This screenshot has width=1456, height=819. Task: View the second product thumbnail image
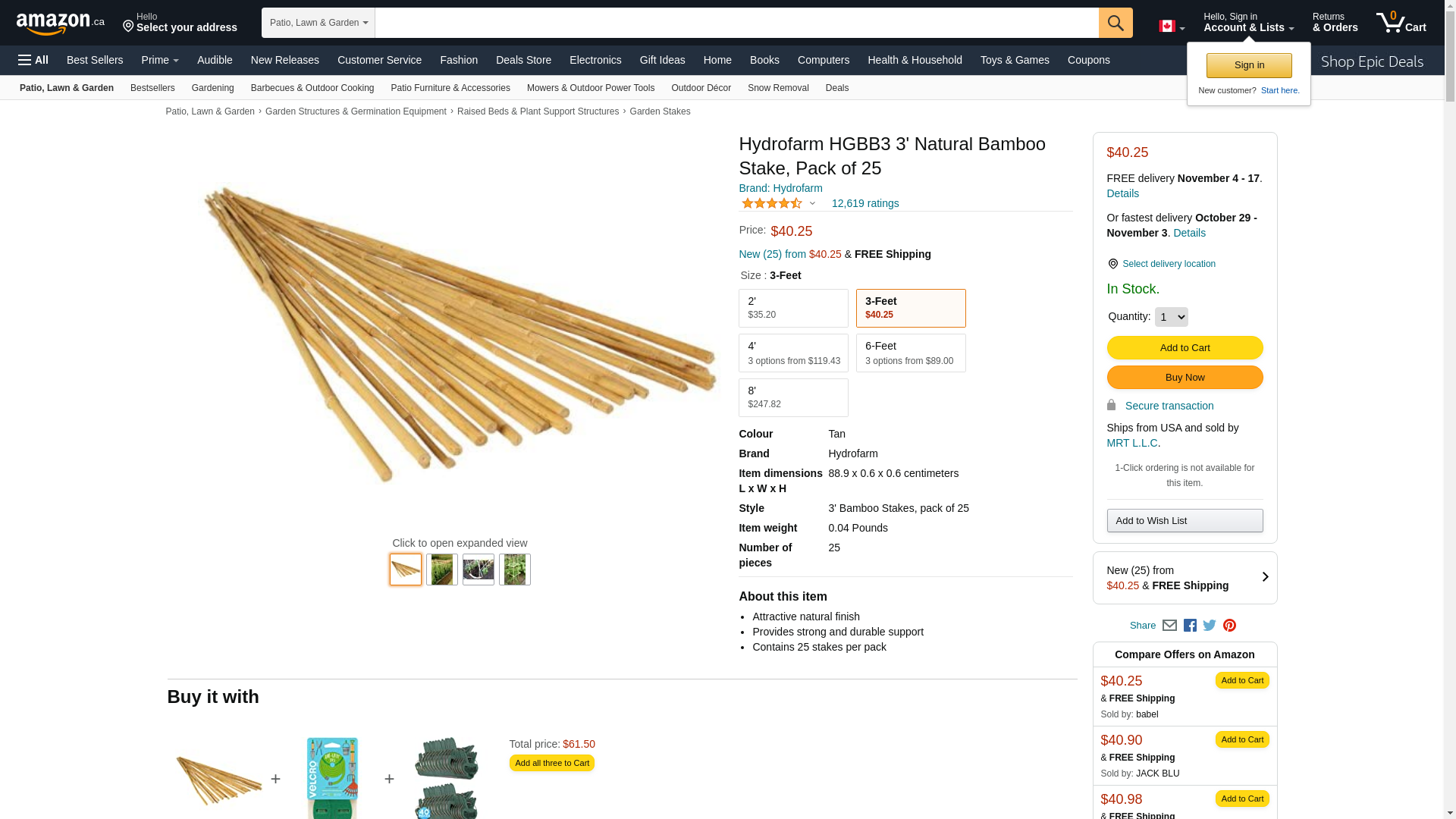441,570
